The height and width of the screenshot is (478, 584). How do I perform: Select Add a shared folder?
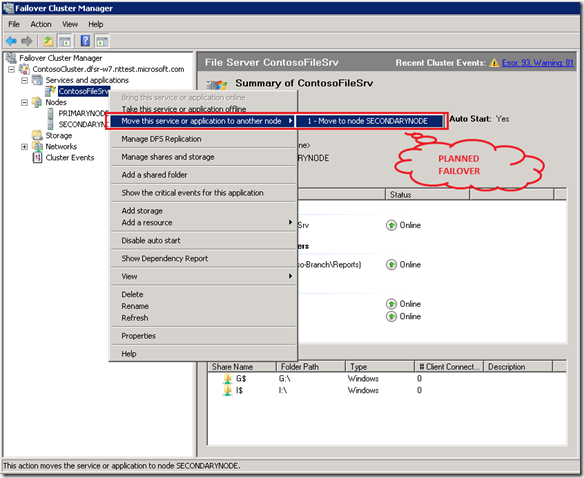203,175
